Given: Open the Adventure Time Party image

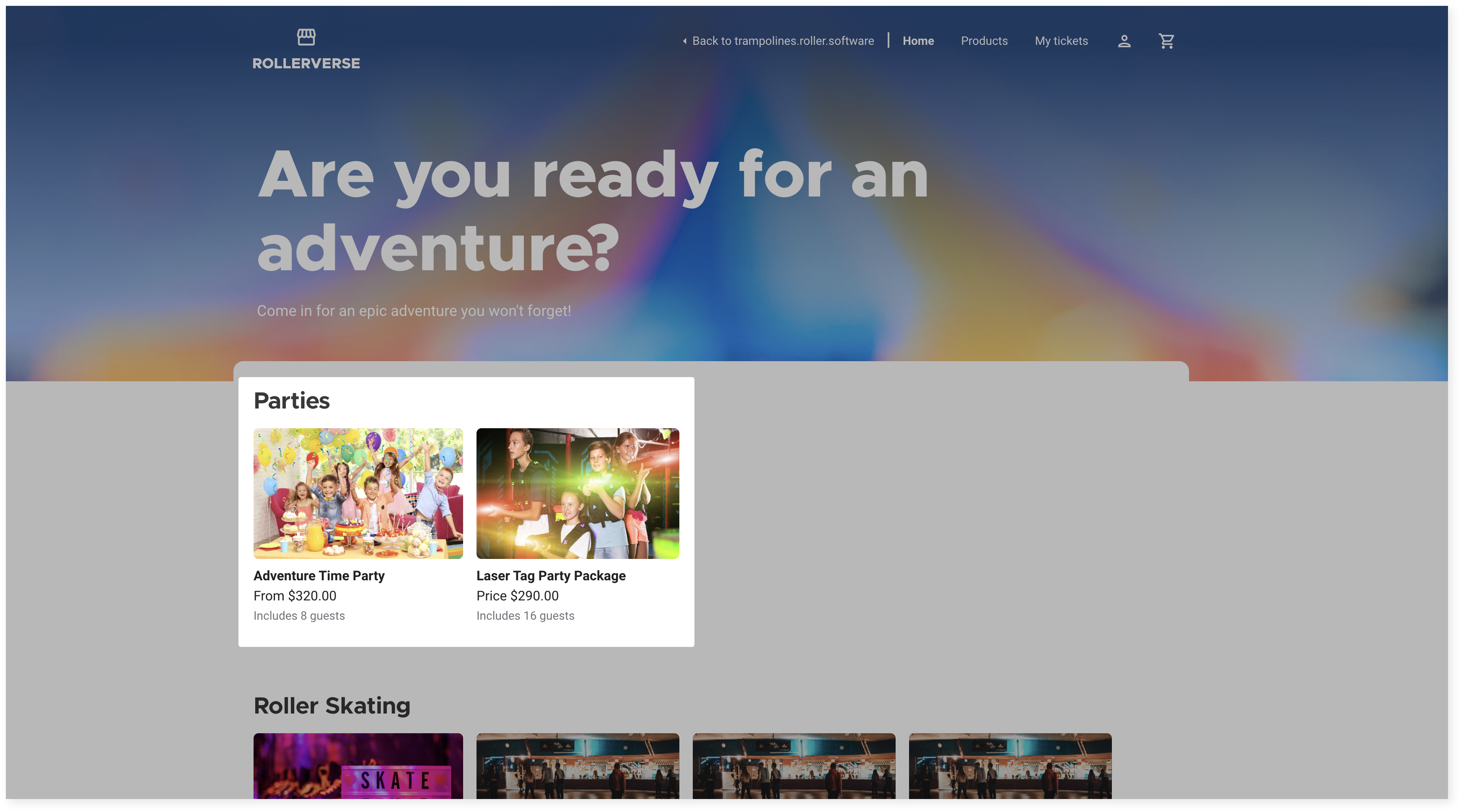Looking at the screenshot, I should [358, 493].
